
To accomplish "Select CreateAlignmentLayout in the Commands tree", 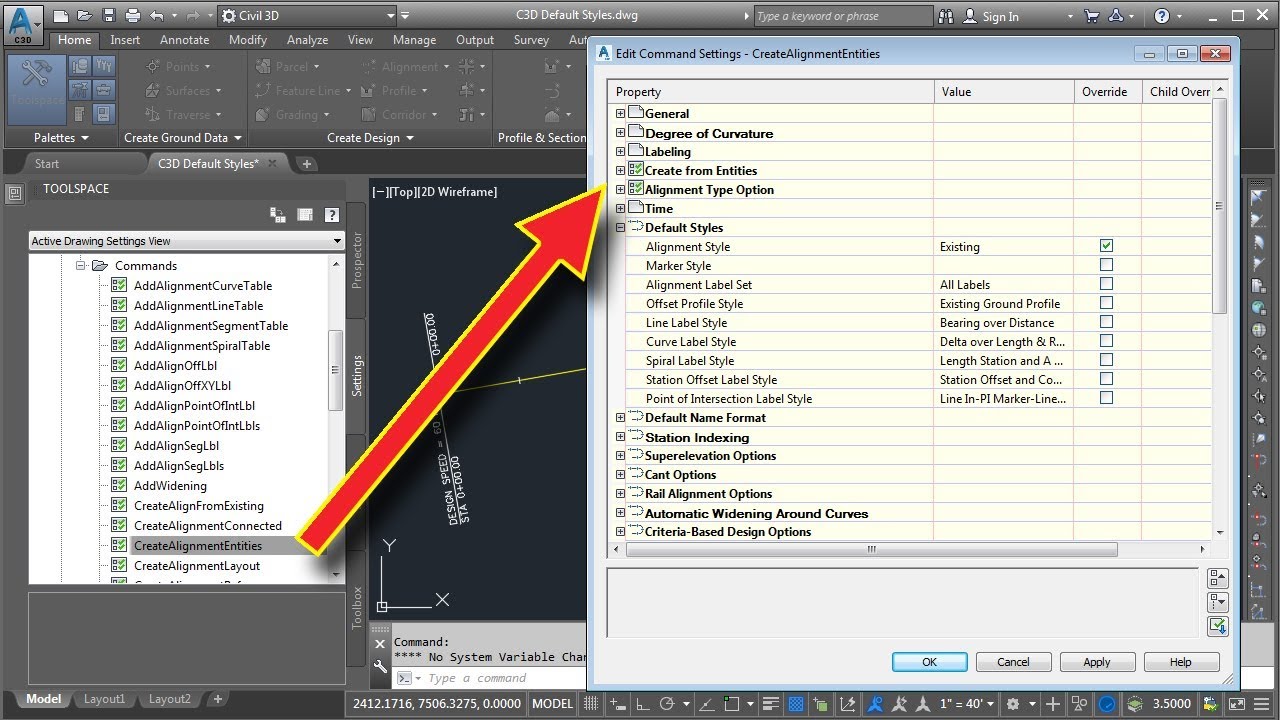I will click(x=197, y=566).
